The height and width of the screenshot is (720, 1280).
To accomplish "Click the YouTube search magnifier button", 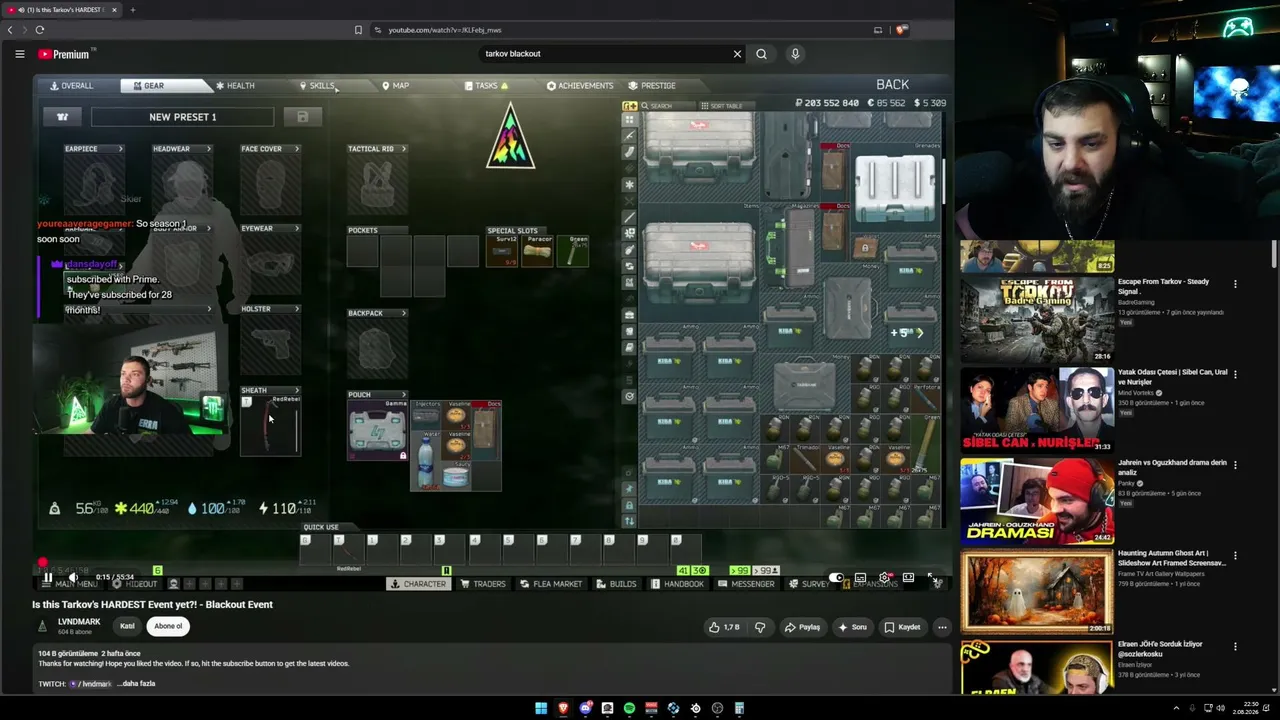I will pyautogui.click(x=761, y=54).
